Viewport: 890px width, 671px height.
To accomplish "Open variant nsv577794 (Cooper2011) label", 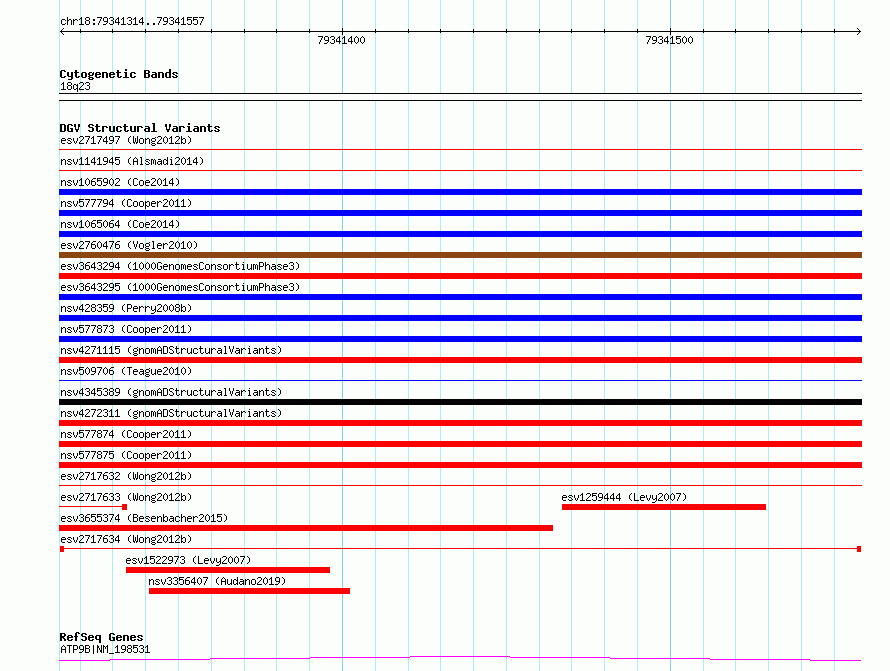I will [126, 203].
